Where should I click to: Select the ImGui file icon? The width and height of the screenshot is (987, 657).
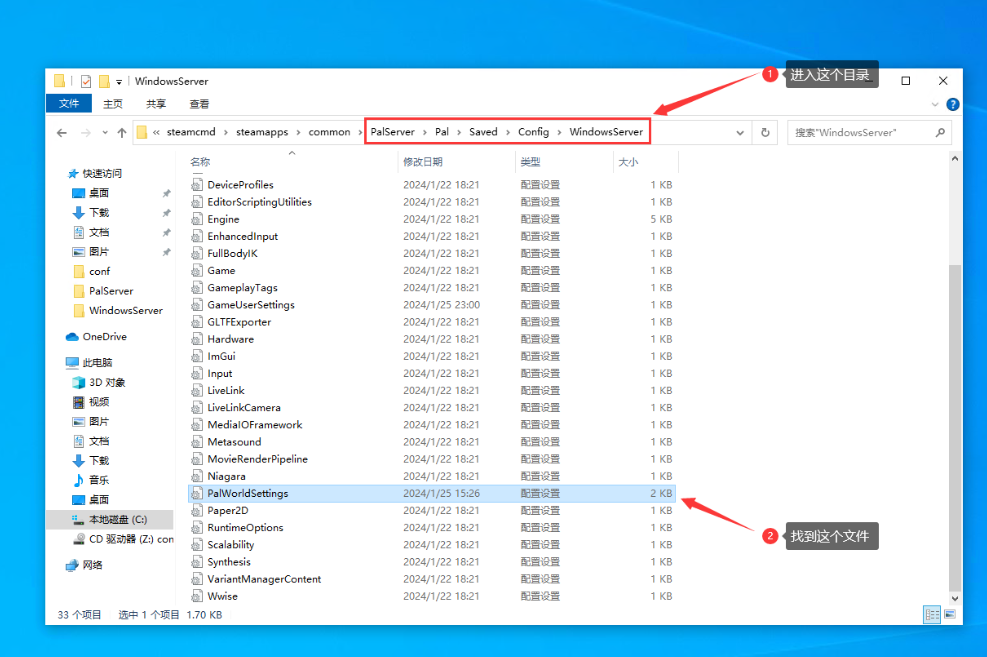[x=197, y=356]
